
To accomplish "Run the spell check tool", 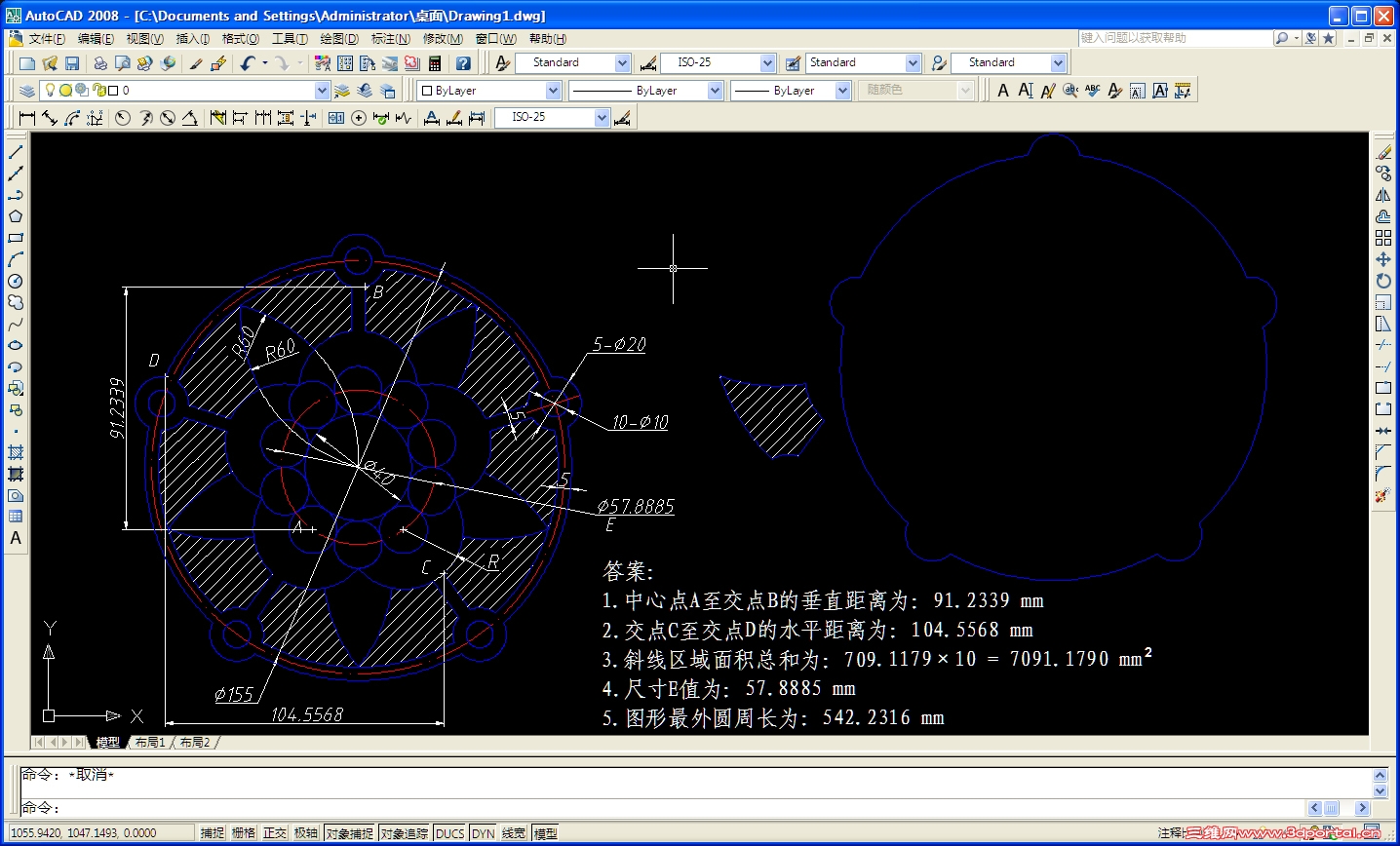I will tap(1093, 91).
